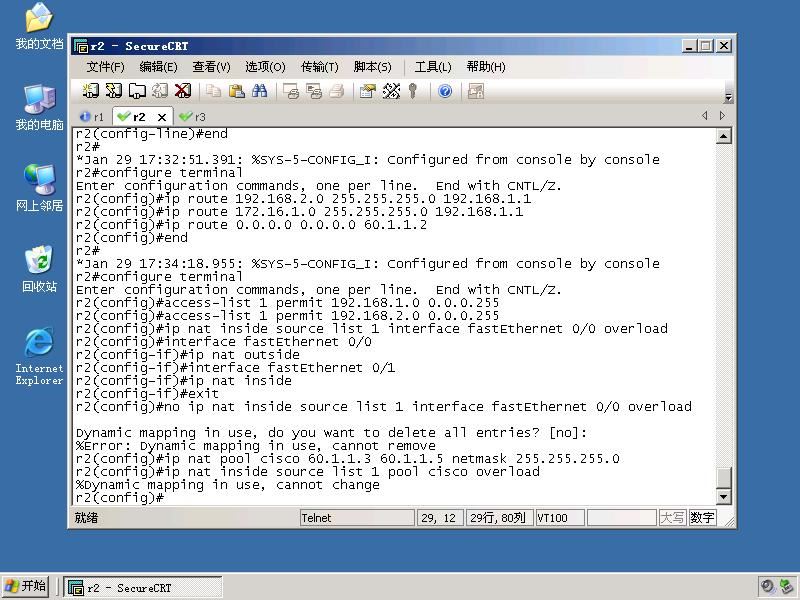
Task: Click Connect in Tab folder icon
Action: pos(137,91)
